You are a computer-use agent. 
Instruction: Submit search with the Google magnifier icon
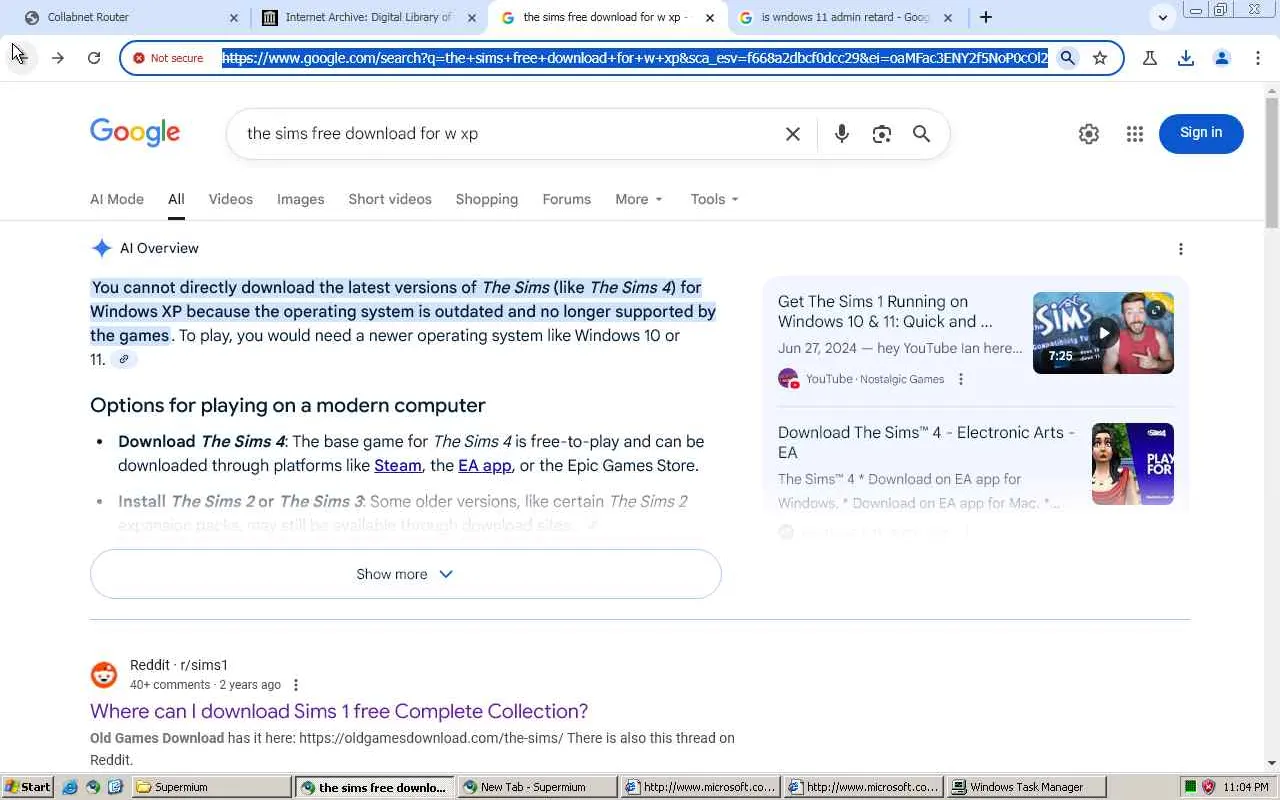(x=922, y=134)
